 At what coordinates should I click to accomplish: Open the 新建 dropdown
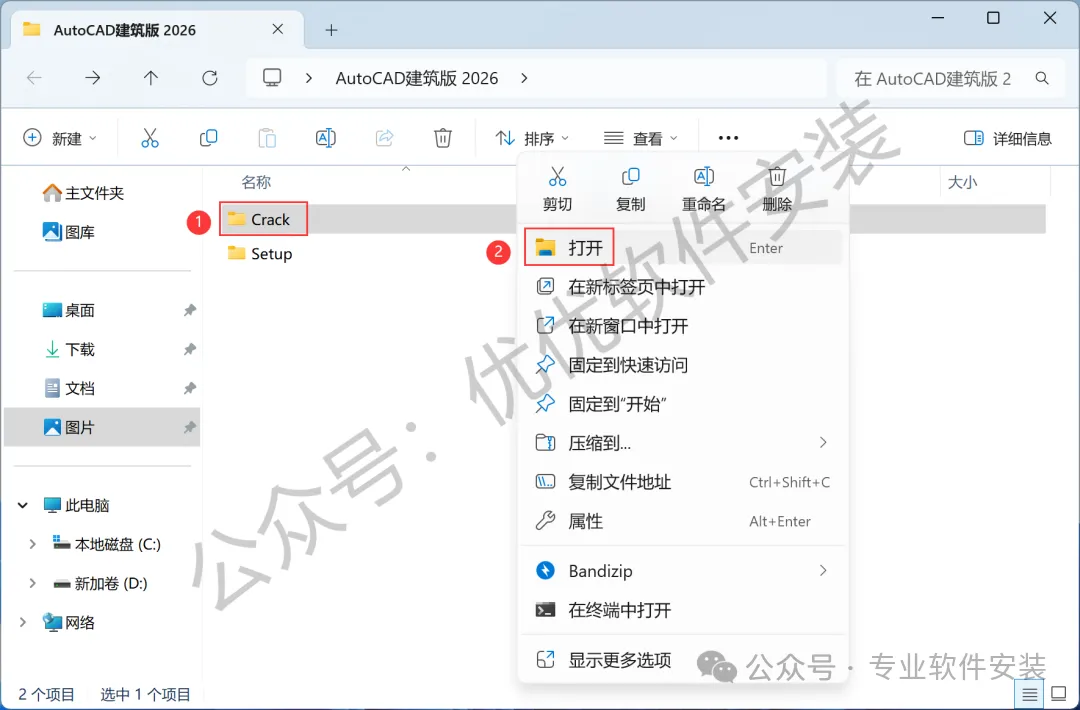tap(61, 138)
